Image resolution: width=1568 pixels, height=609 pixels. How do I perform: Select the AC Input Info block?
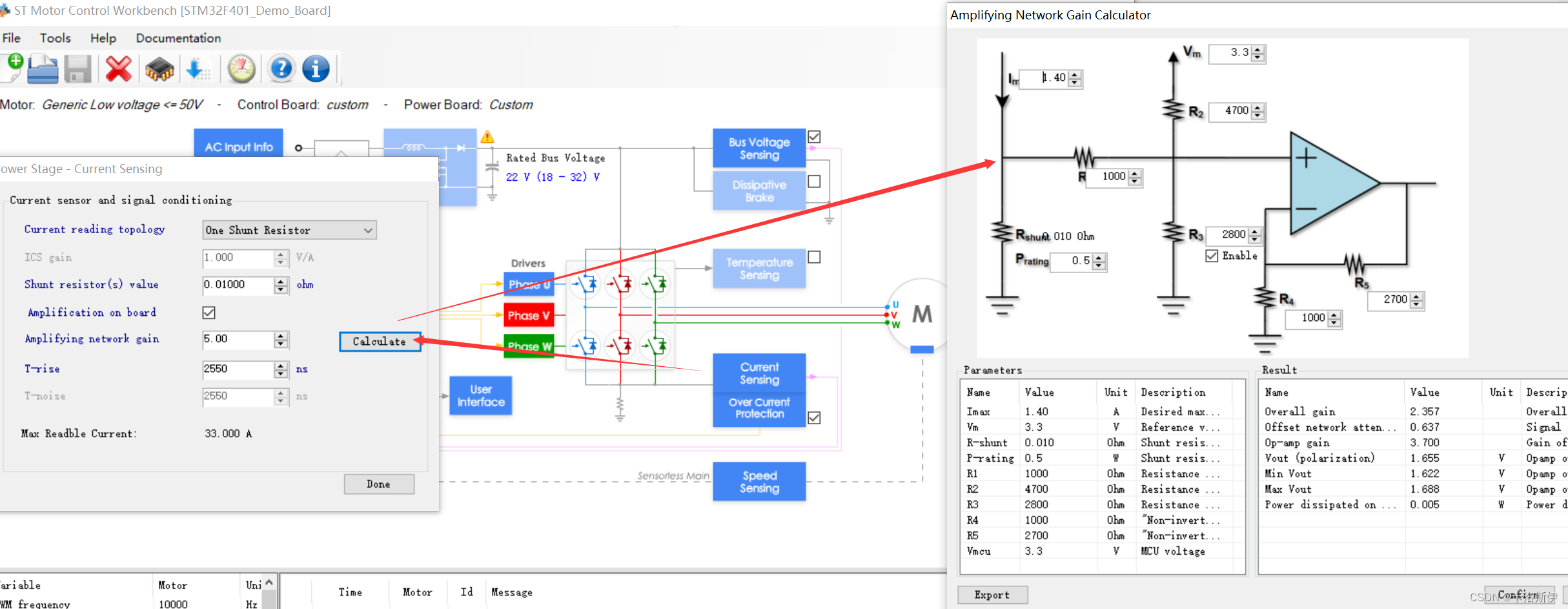click(x=239, y=143)
